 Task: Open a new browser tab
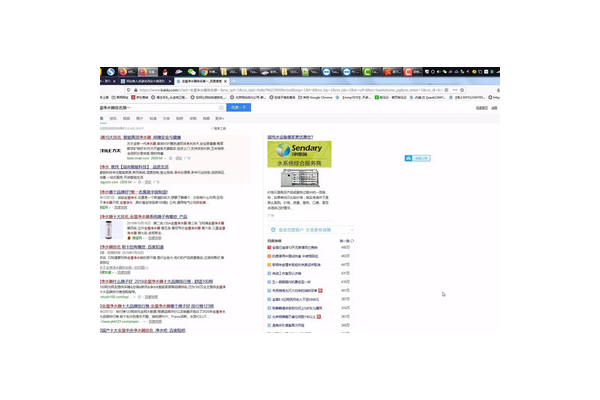233,81
